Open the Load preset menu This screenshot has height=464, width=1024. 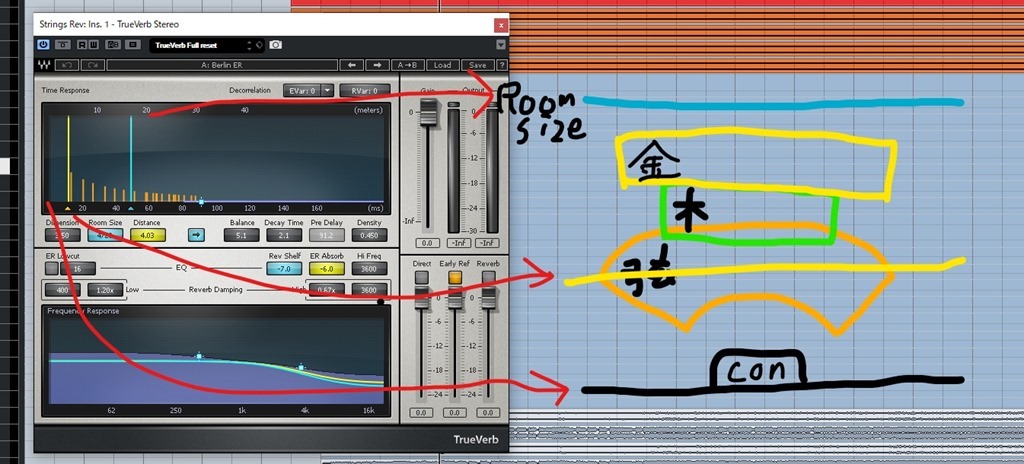(443, 65)
